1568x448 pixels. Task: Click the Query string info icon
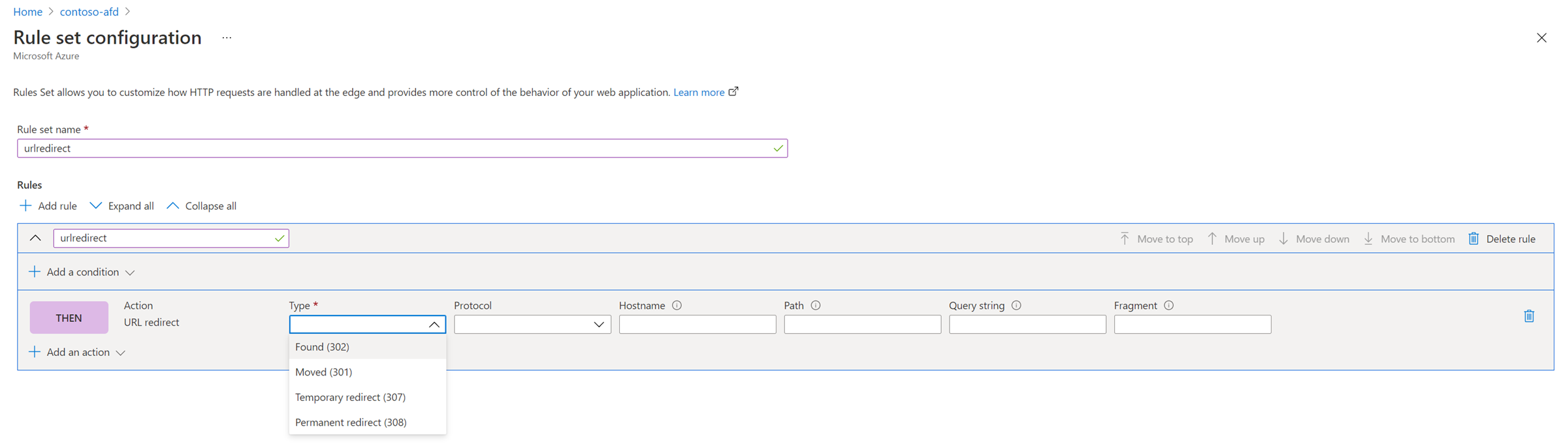point(1016,305)
